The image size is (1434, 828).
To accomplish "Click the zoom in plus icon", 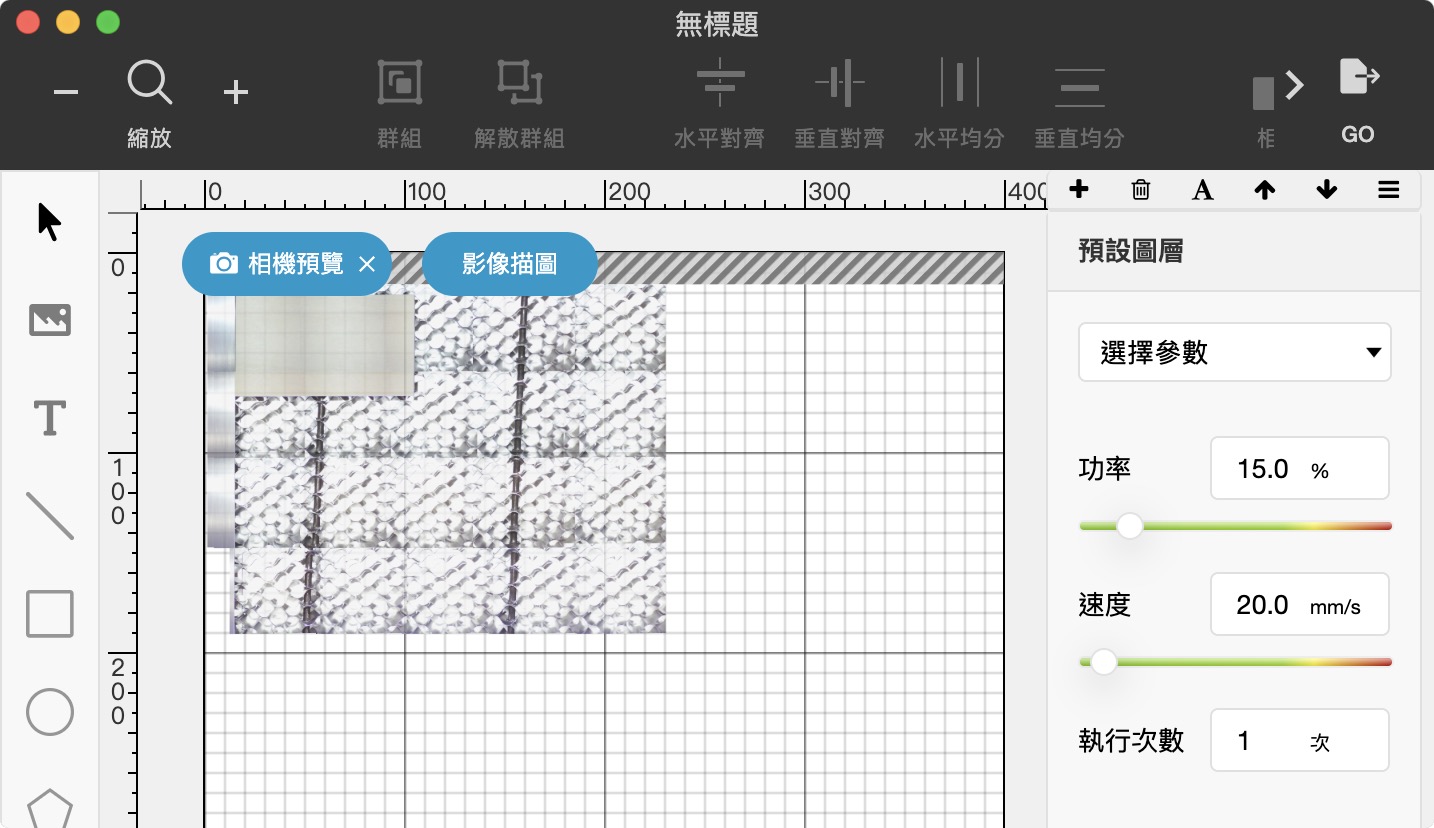I will (x=235, y=93).
